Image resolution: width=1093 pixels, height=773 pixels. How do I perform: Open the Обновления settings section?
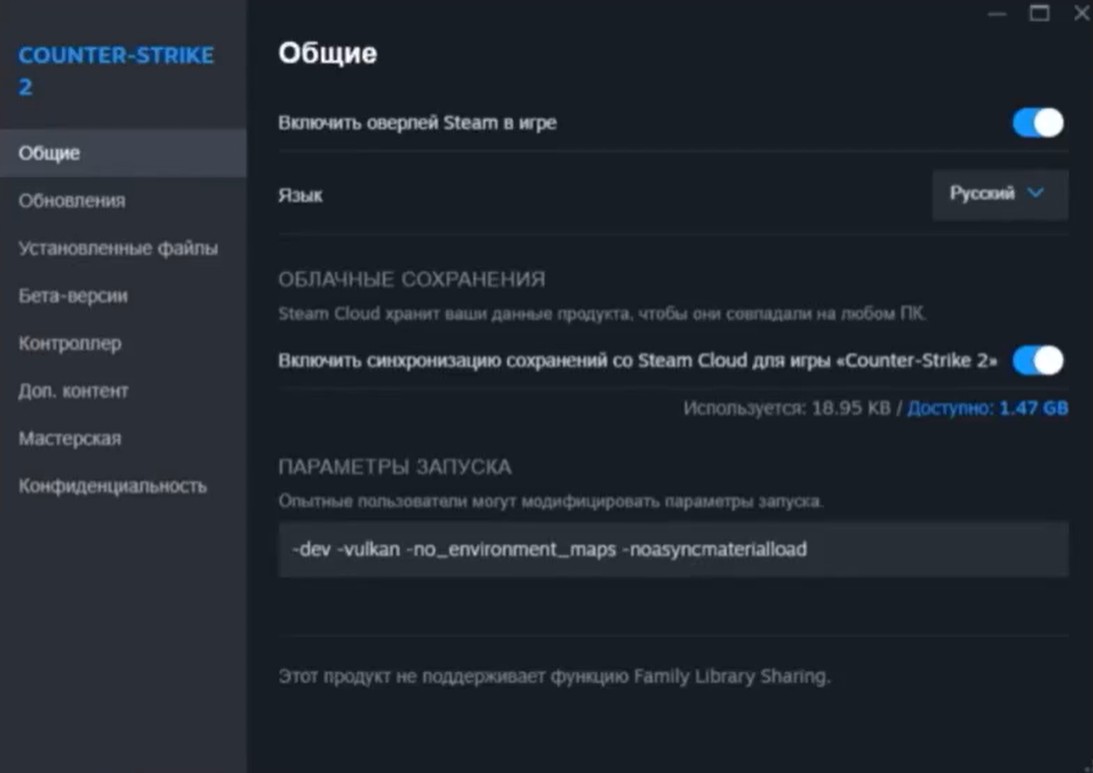point(72,201)
